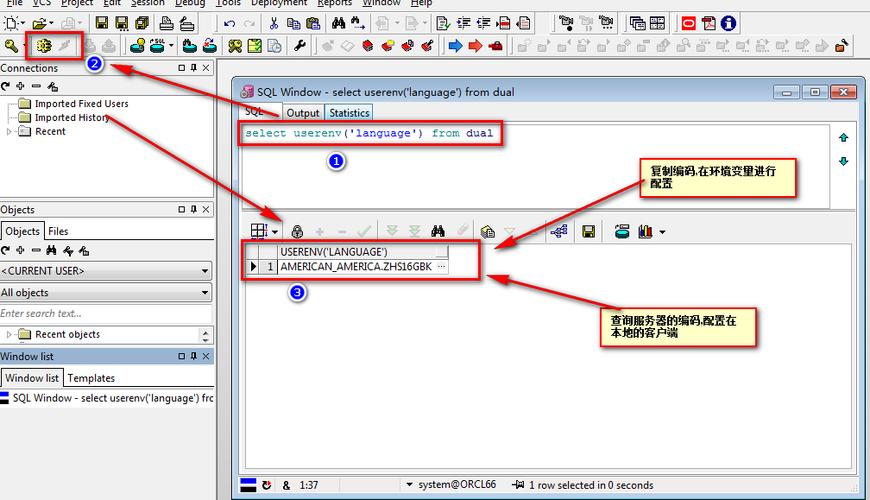
Task: Open the chart icon dropdown arrow
Action: coord(662,232)
